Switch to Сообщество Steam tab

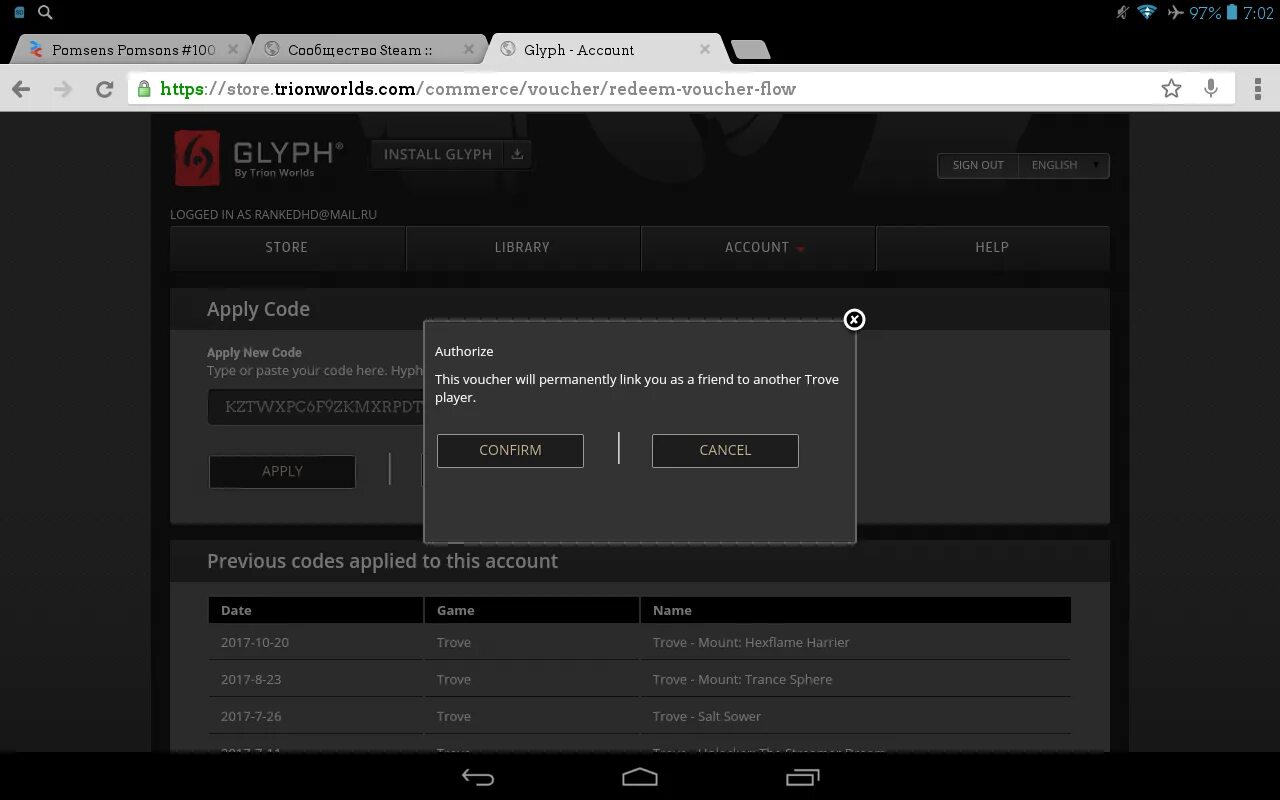click(x=360, y=50)
